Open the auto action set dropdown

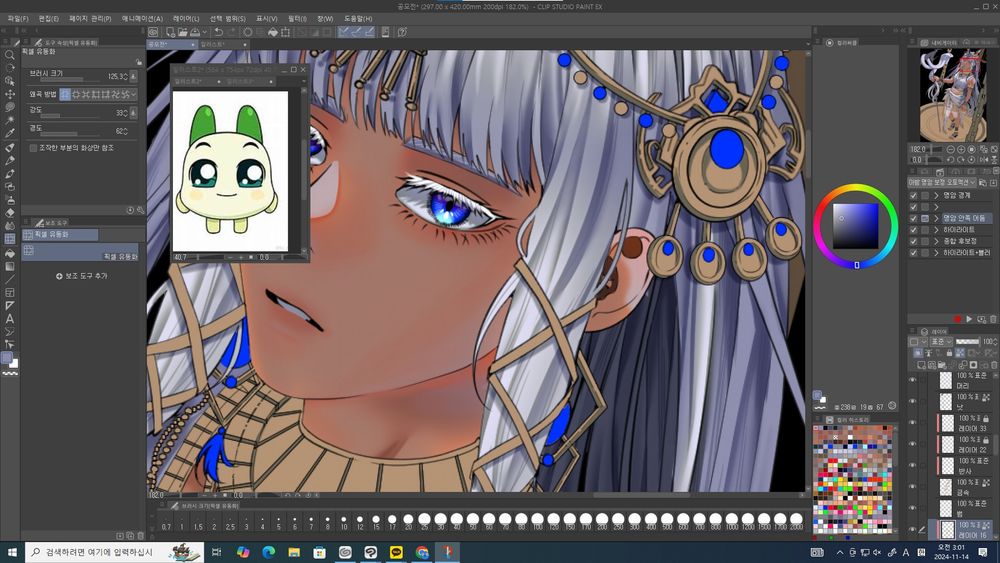(x=943, y=182)
